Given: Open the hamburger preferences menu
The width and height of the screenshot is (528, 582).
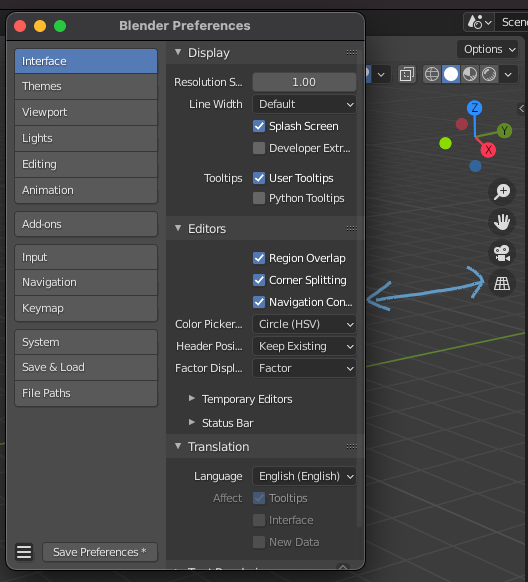Looking at the screenshot, I should 24,552.
